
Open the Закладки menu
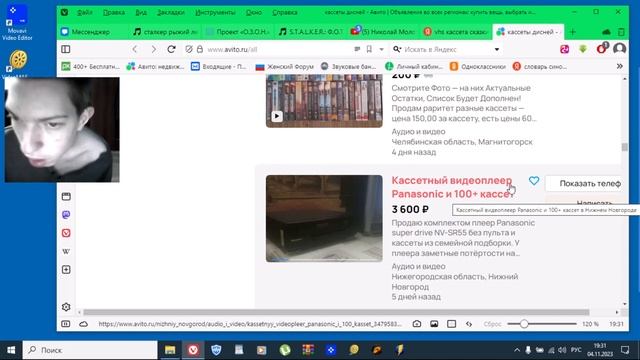(x=171, y=13)
